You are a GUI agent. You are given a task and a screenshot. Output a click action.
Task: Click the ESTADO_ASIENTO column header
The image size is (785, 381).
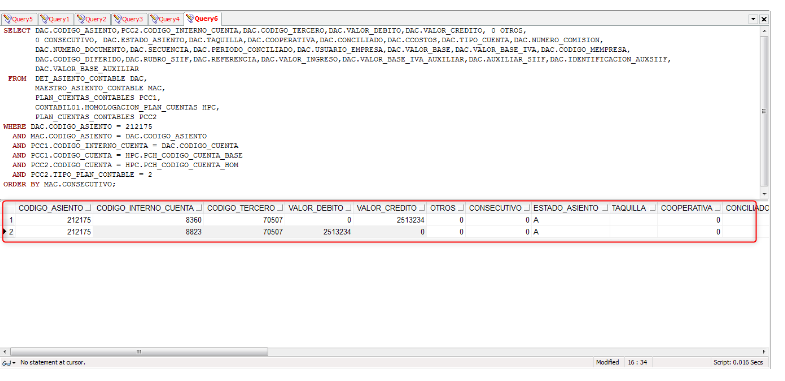point(570,208)
